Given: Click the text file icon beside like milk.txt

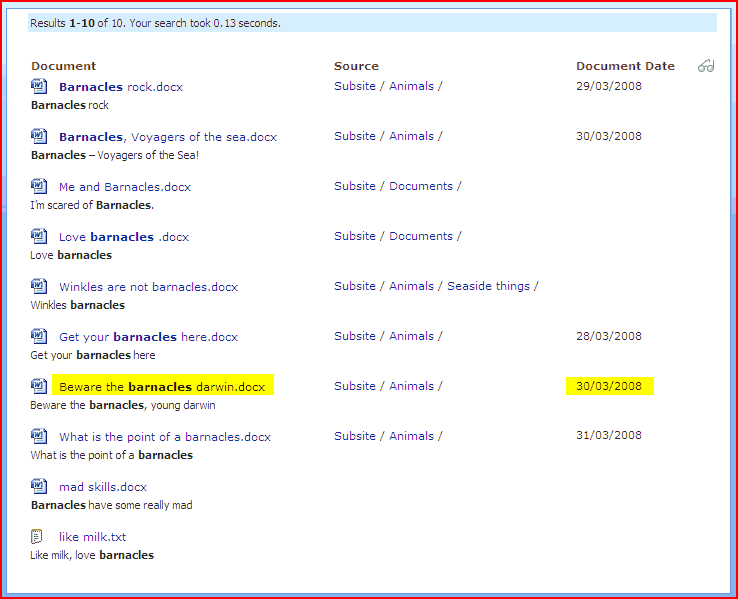Looking at the screenshot, I should click(x=38, y=536).
